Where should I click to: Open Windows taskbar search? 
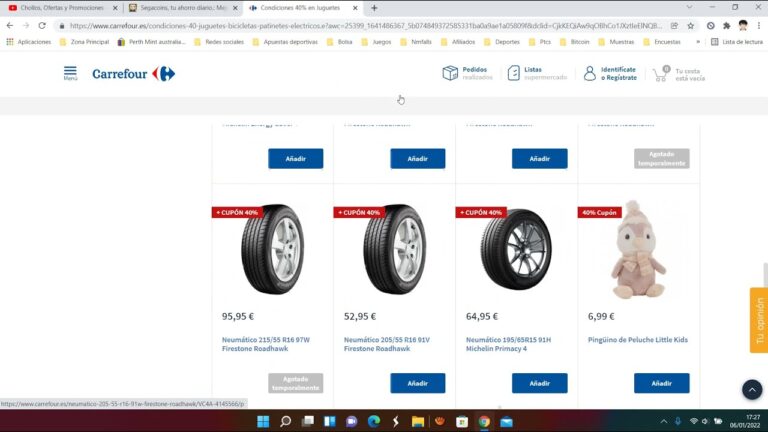tap(286, 421)
